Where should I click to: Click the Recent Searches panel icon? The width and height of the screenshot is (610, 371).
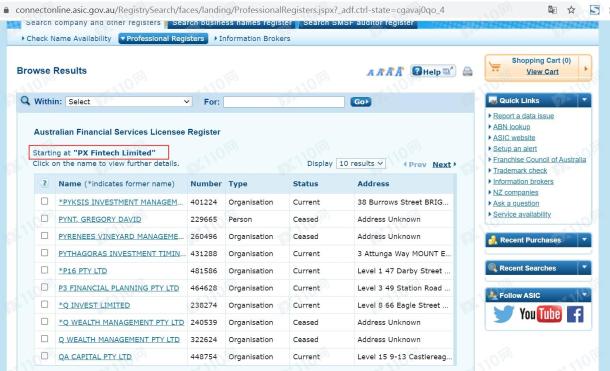(493, 268)
